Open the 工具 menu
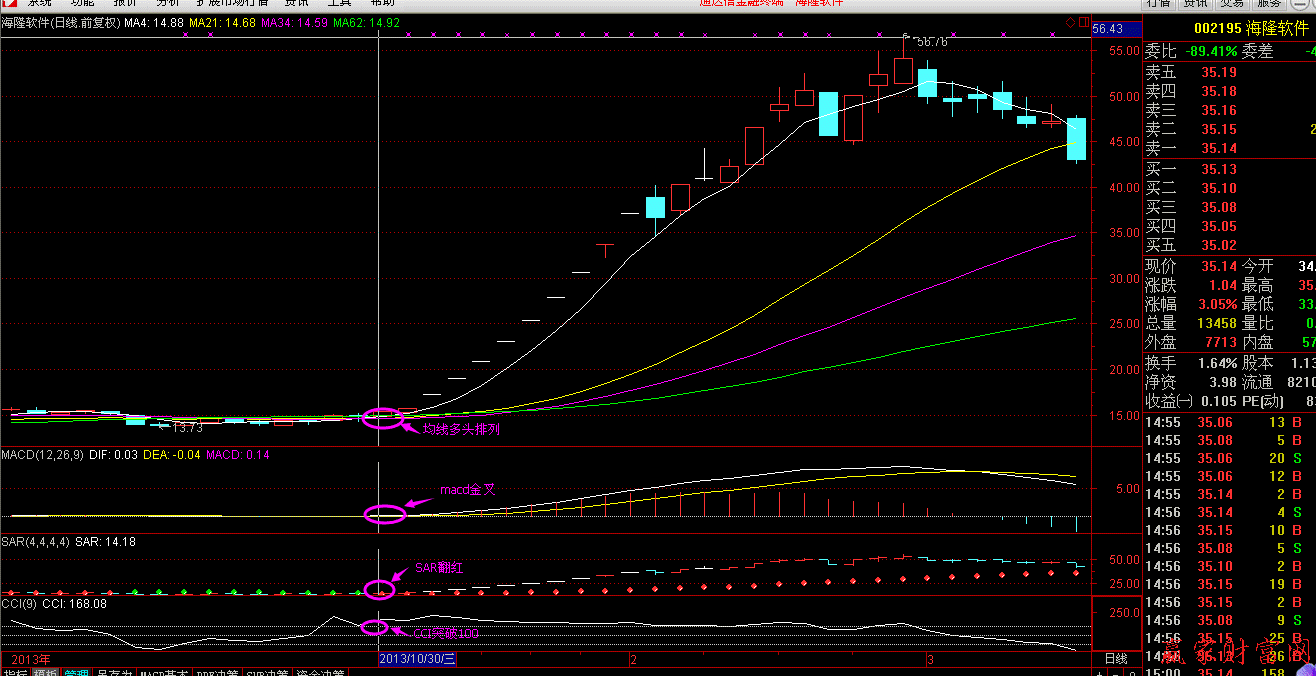 point(339,3)
